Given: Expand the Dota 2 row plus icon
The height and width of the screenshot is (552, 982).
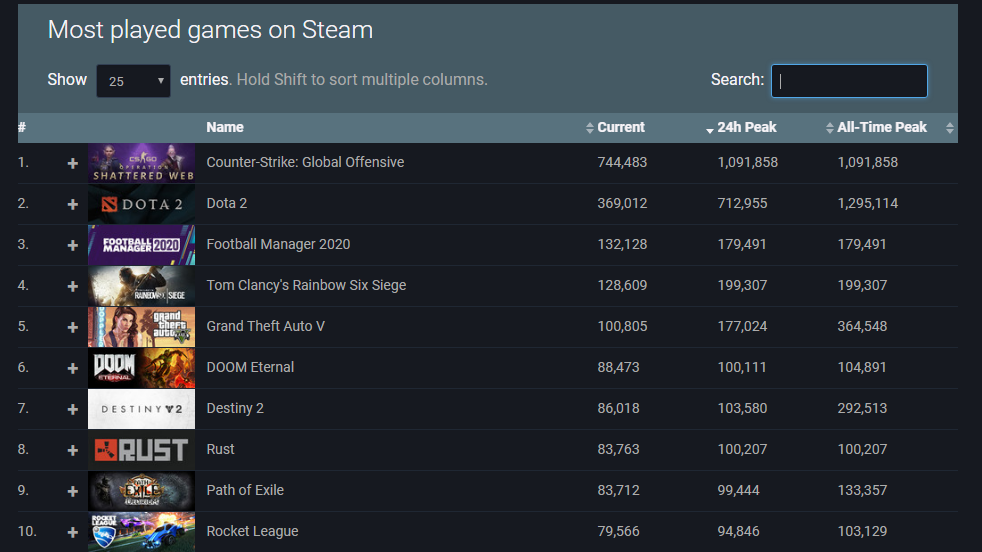Looking at the screenshot, I should coord(73,204).
